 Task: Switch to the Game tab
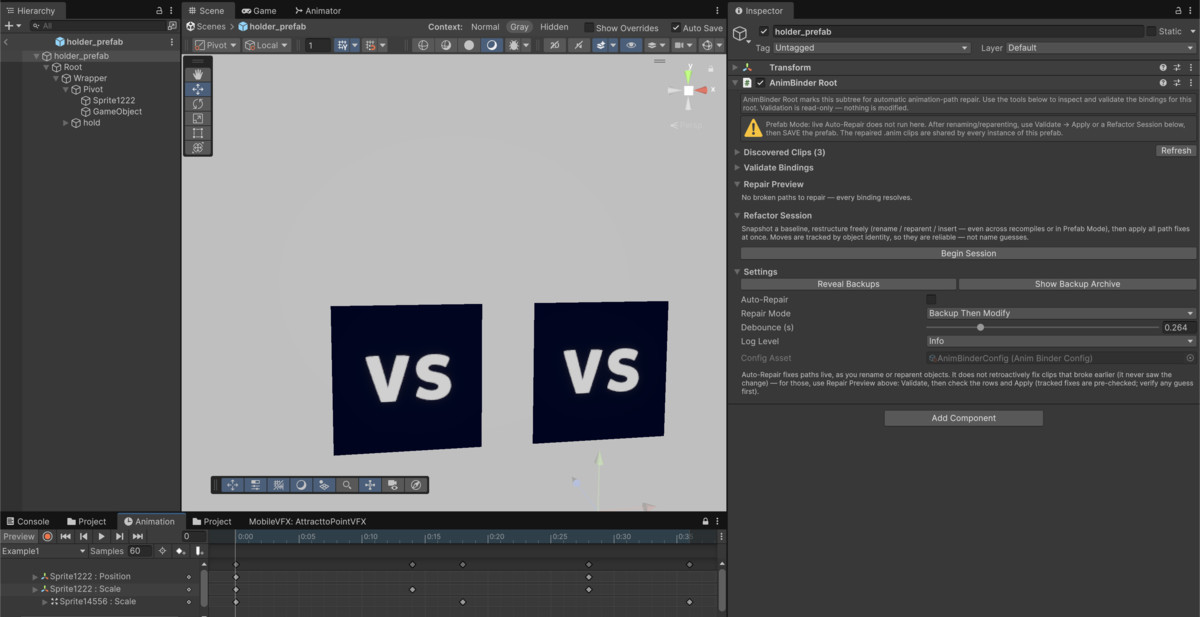point(258,10)
